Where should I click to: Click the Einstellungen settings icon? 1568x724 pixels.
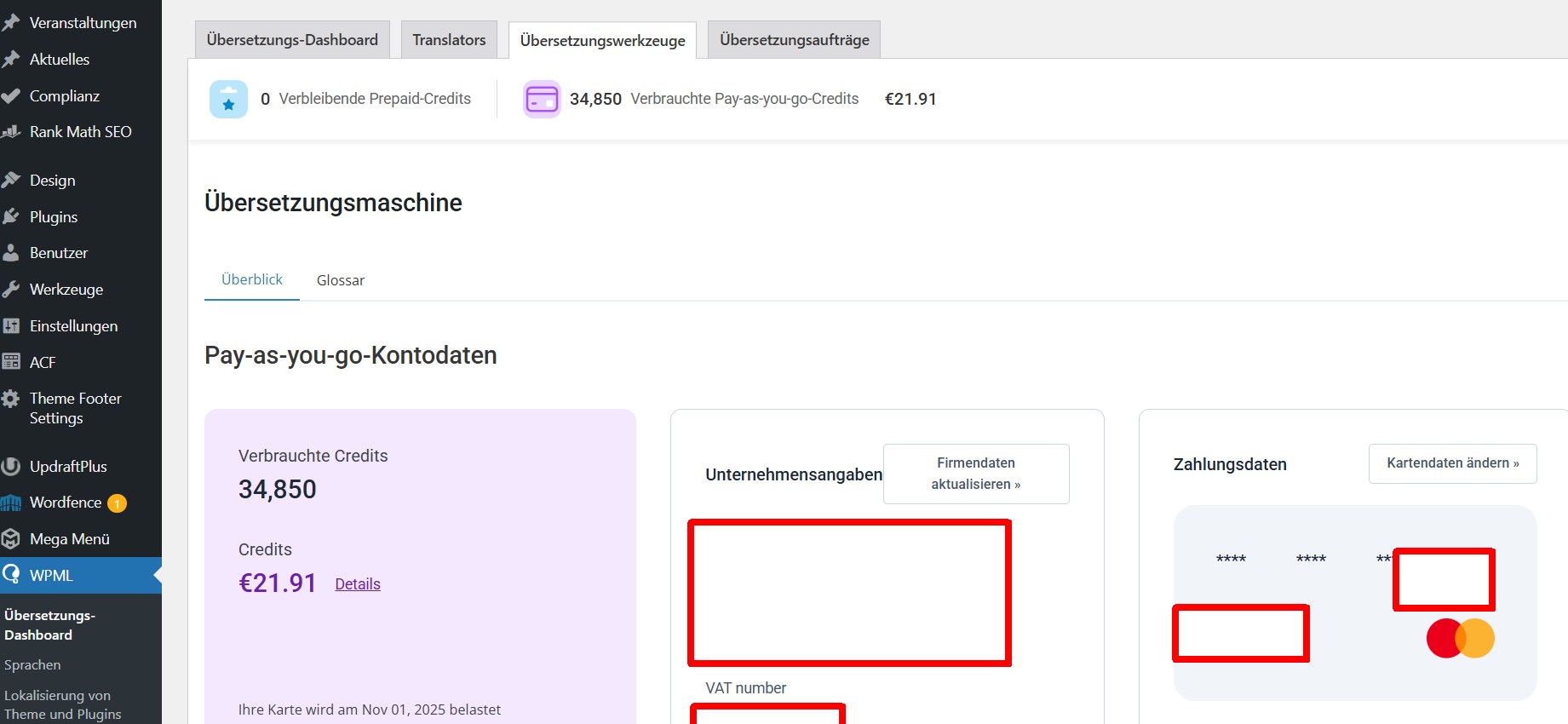[x=11, y=326]
